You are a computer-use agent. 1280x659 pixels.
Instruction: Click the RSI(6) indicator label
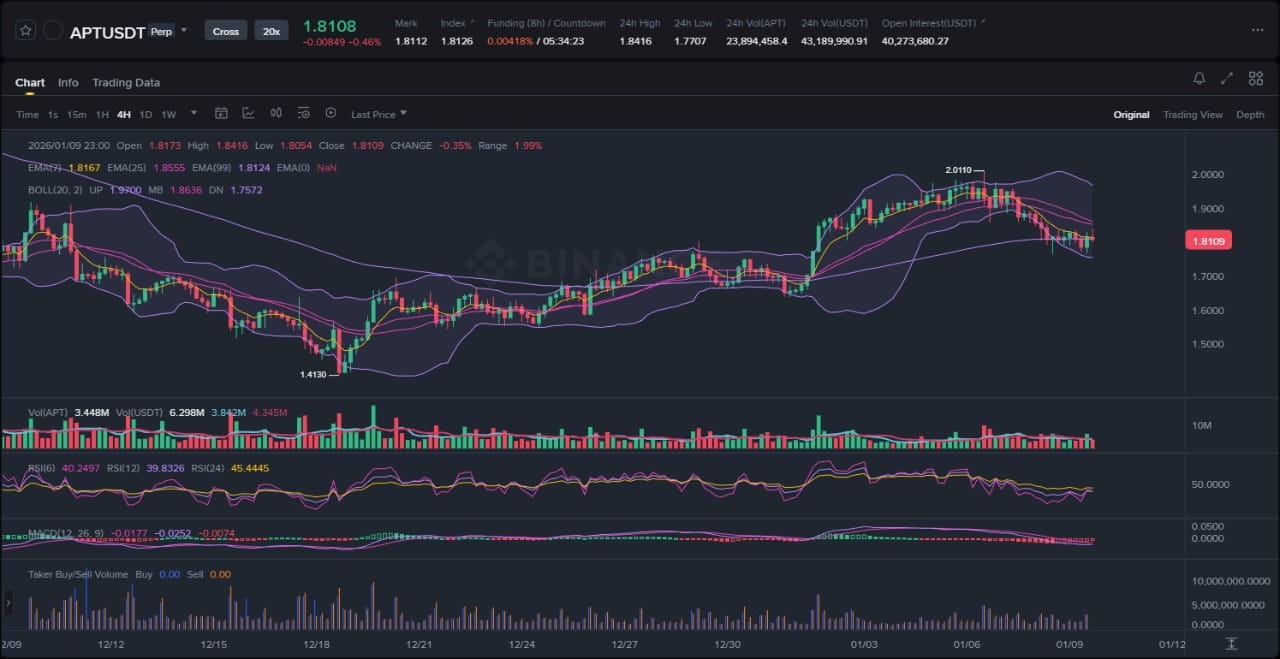click(42, 467)
